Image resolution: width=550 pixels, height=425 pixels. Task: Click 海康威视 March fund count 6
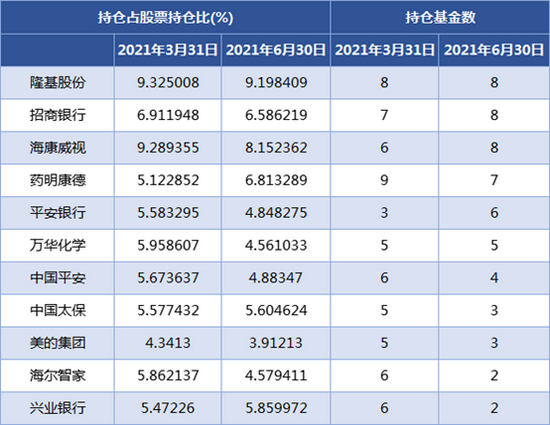point(384,148)
